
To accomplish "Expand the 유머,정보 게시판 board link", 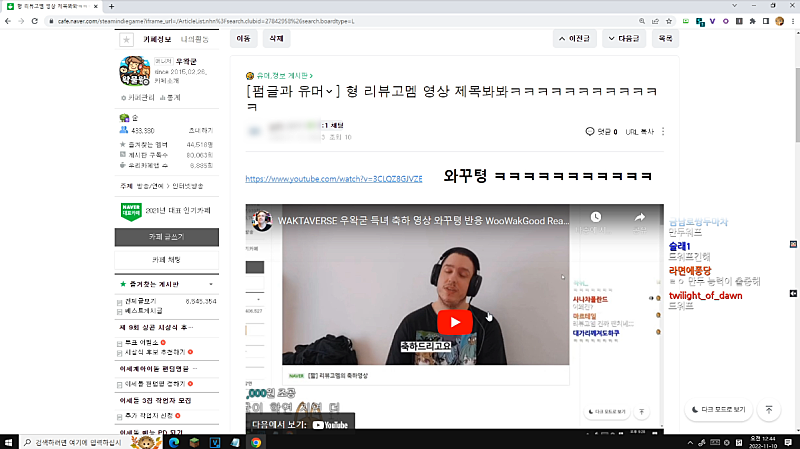I will click(x=283, y=75).
